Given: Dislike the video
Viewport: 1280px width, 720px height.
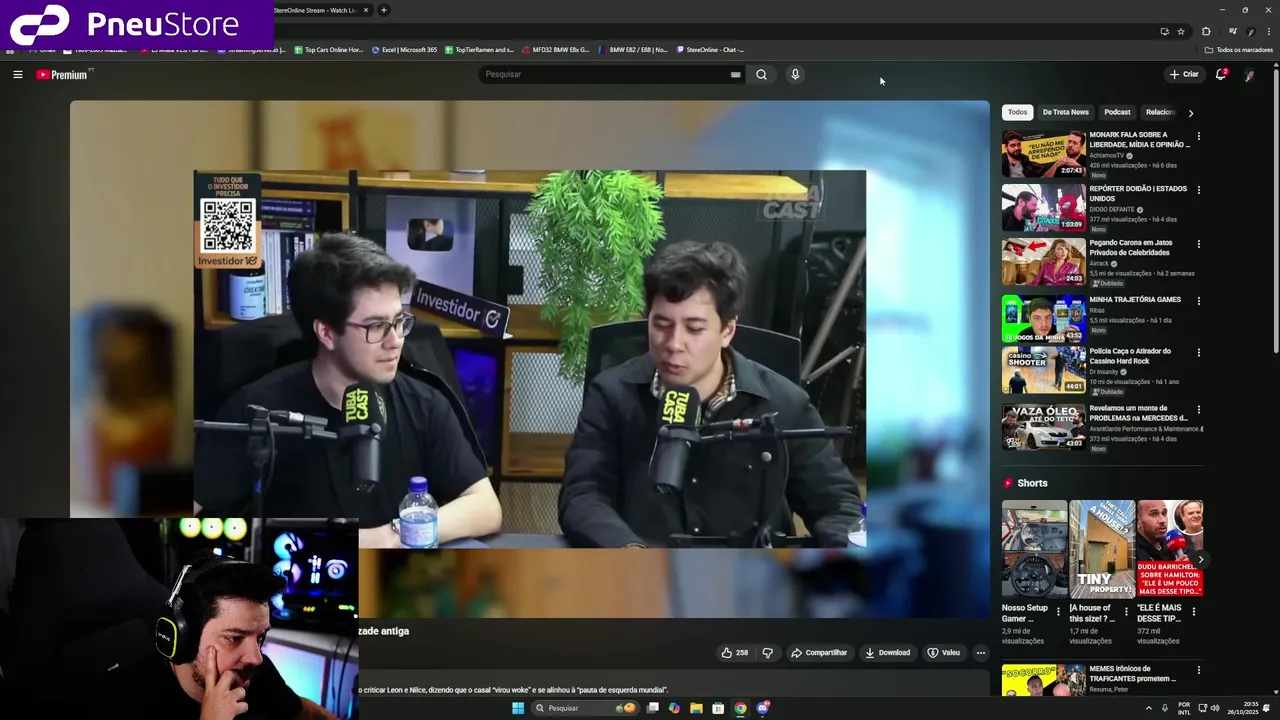Looking at the screenshot, I should point(767,653).
